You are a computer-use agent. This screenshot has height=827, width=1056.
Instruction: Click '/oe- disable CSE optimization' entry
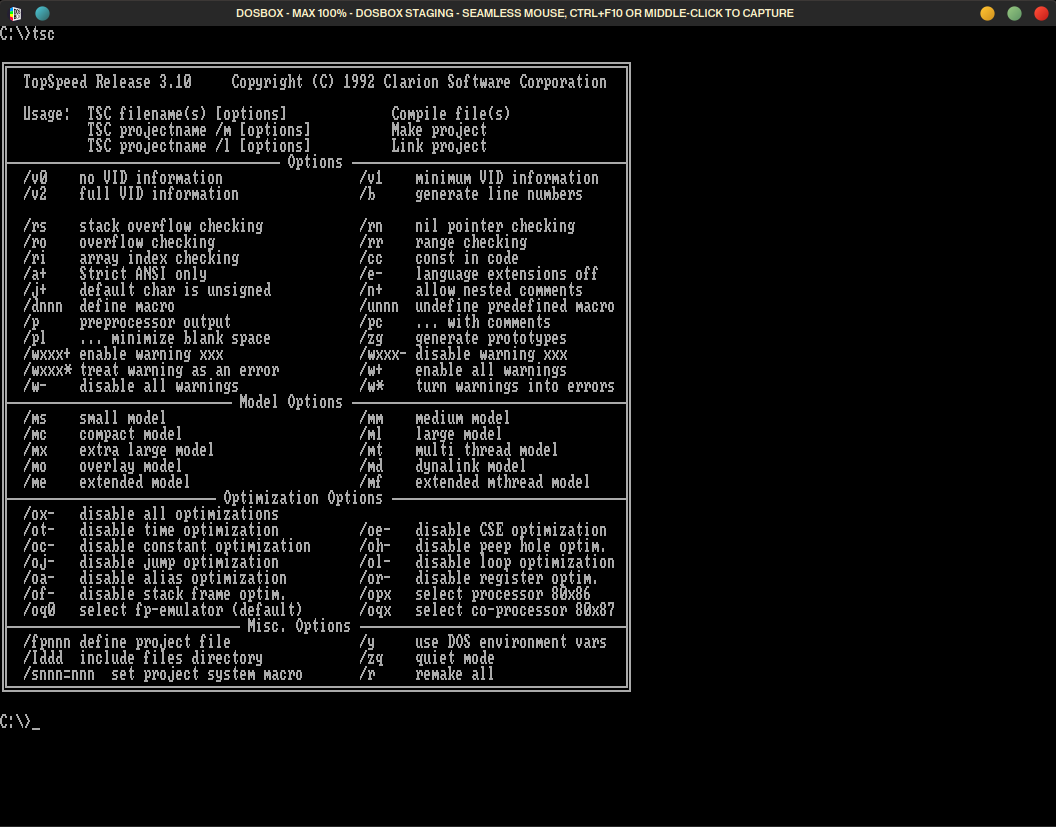pos(483,530)
